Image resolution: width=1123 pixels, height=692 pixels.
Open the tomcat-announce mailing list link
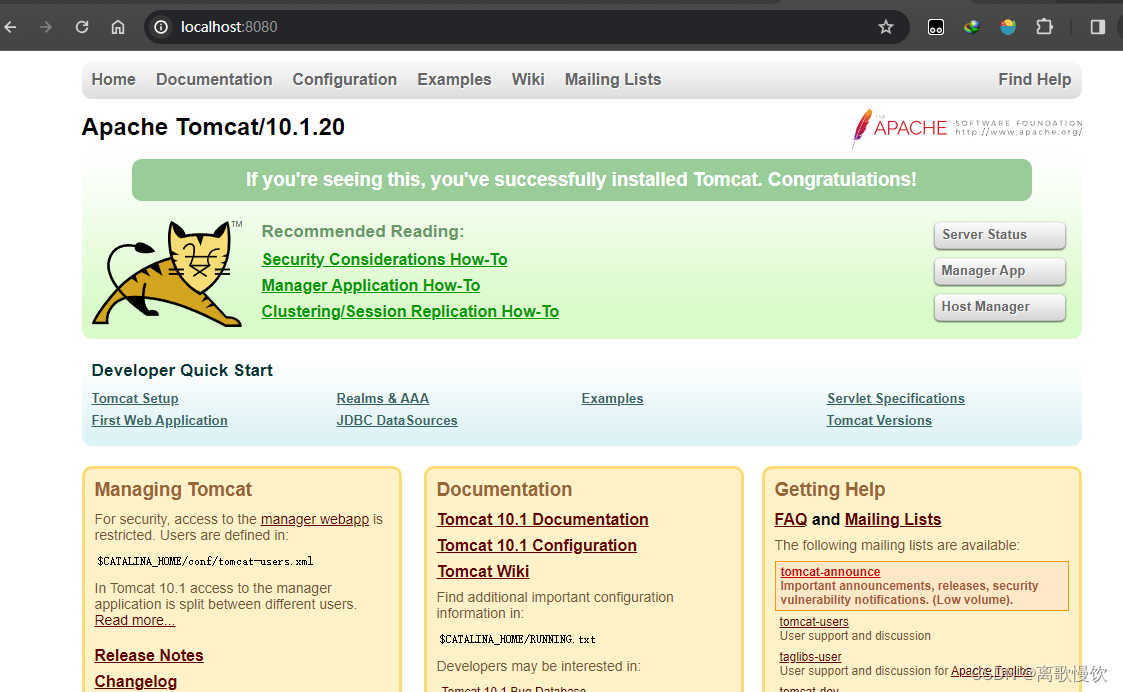coord(830,572)
